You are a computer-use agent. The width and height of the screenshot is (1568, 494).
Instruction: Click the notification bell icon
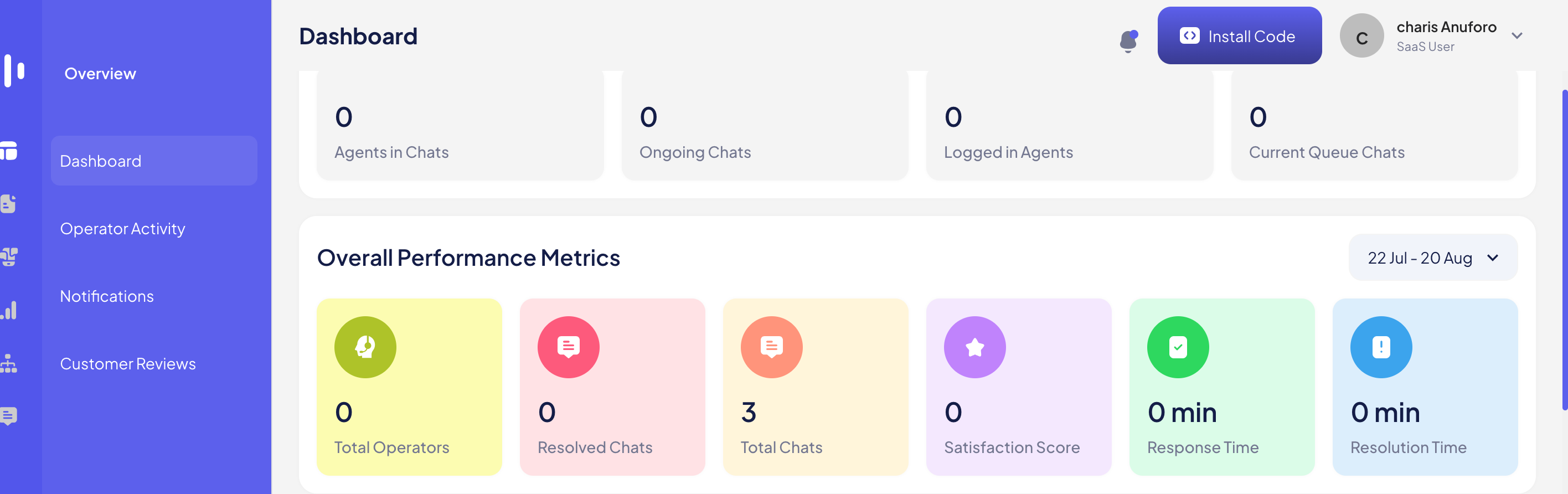click(1128, 42)
